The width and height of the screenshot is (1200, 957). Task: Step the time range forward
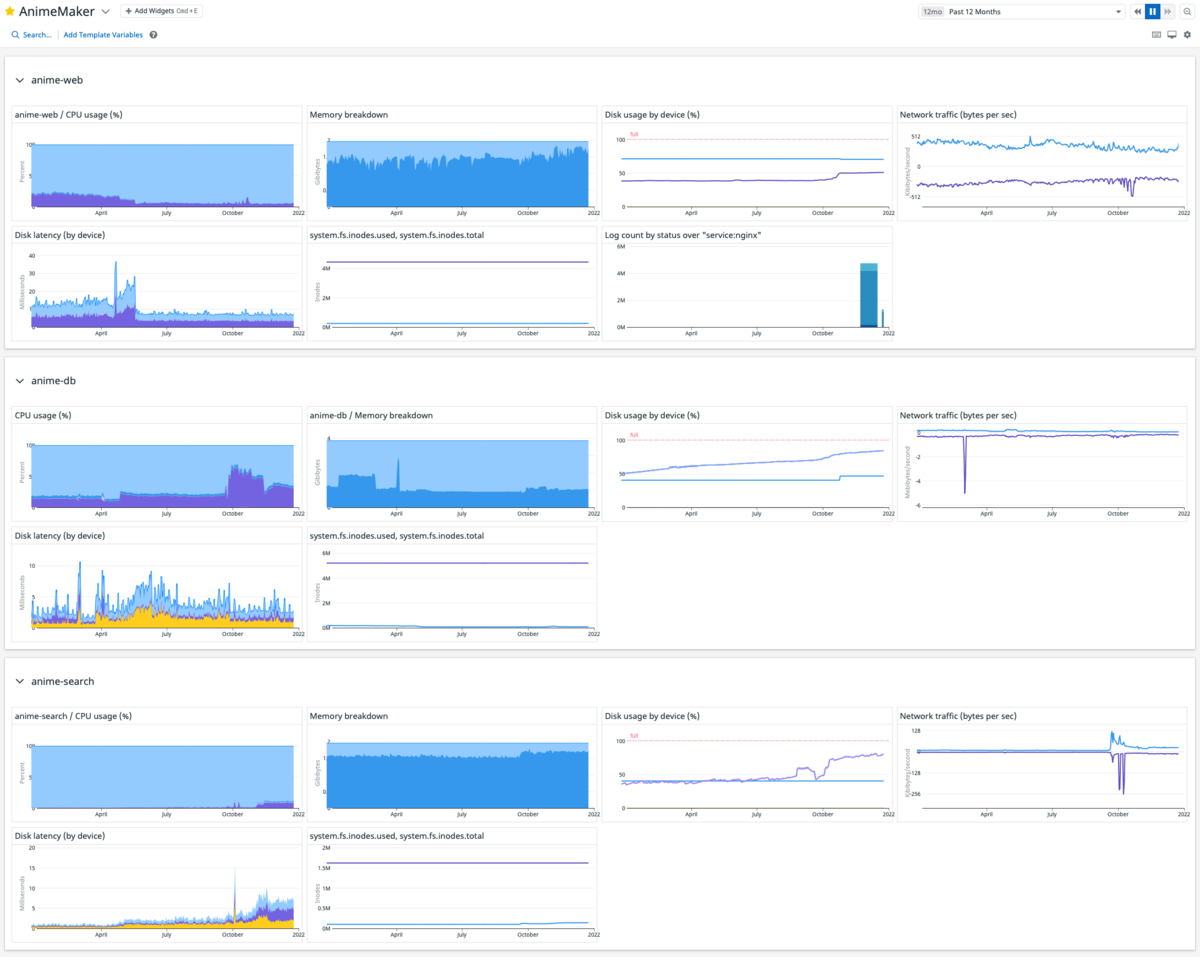point(1167,12)
